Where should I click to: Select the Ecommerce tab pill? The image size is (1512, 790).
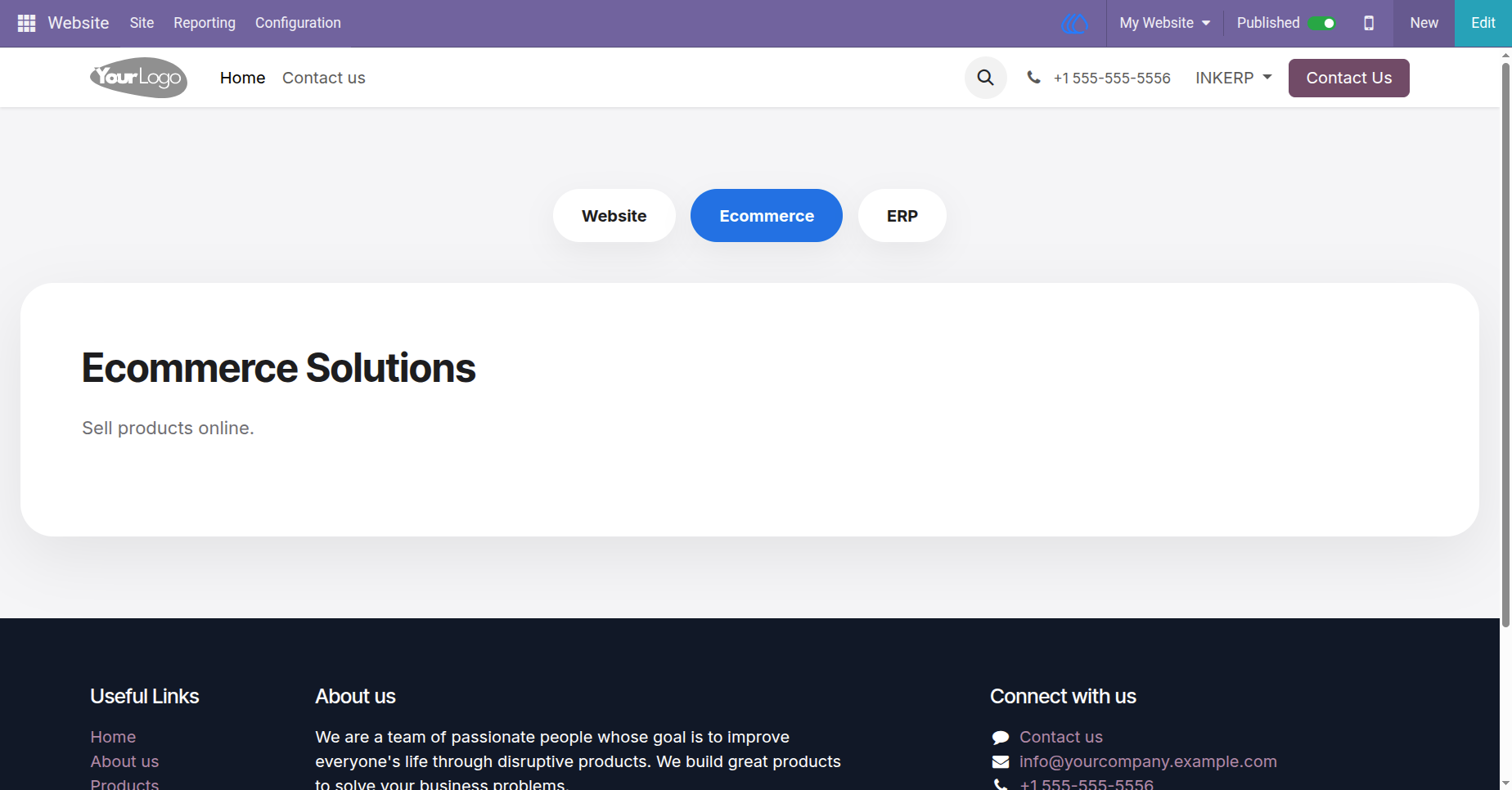[767, 216]
